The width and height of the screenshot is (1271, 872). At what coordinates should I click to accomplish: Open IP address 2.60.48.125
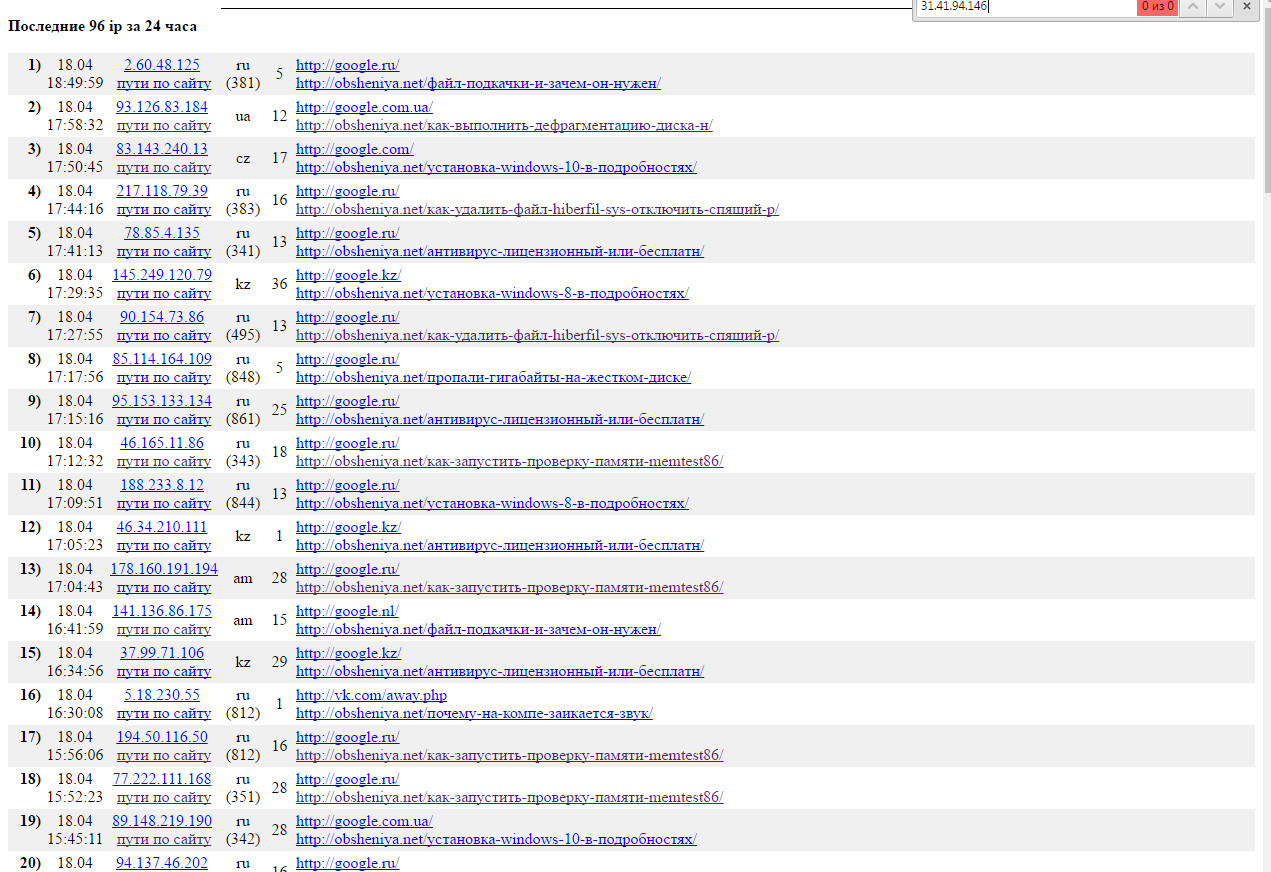[x=162, y=65]
